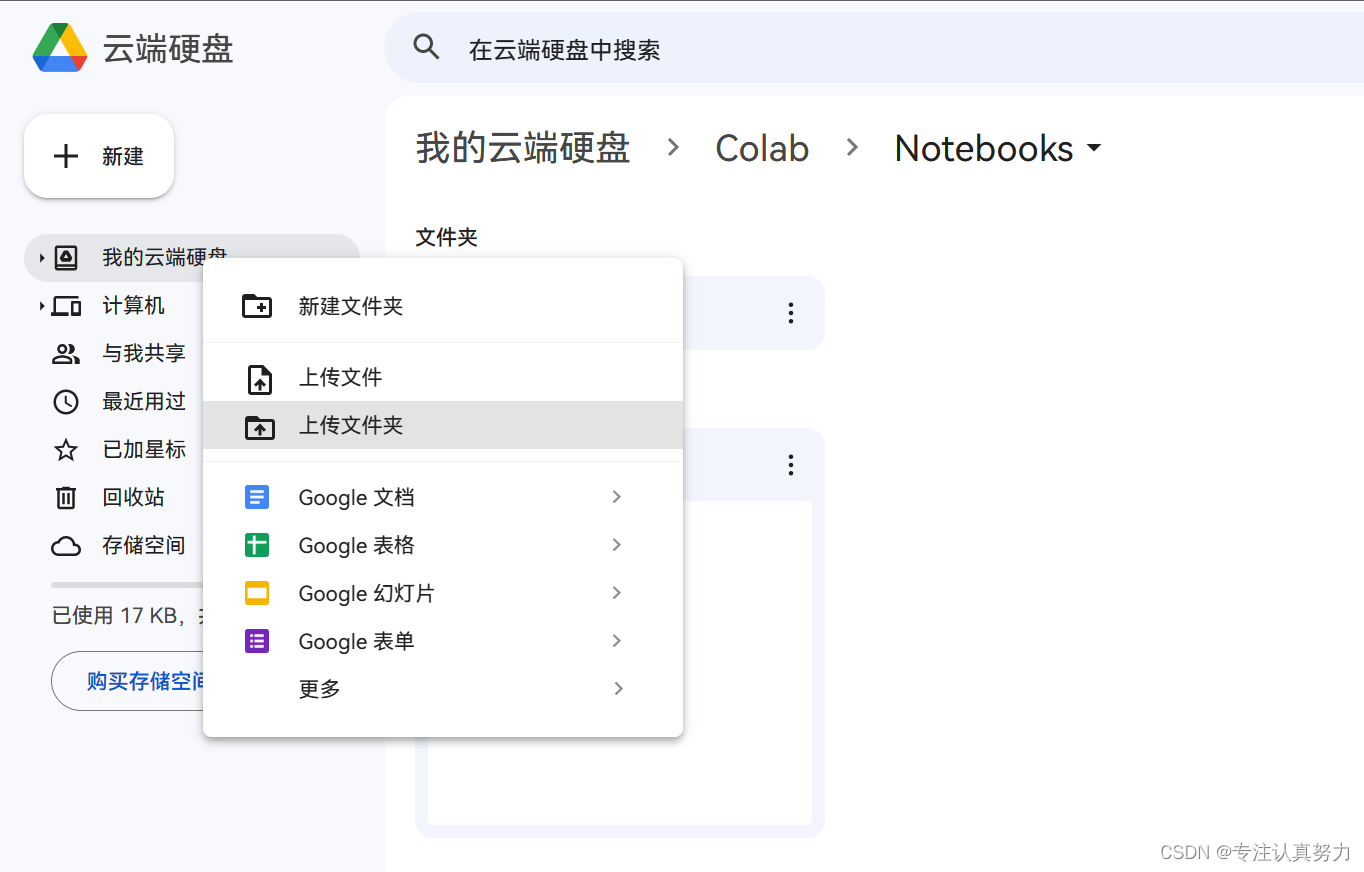Expand Google 幻灯片 submenu arrow
The image size is (1364, 872).
point(617,593)
